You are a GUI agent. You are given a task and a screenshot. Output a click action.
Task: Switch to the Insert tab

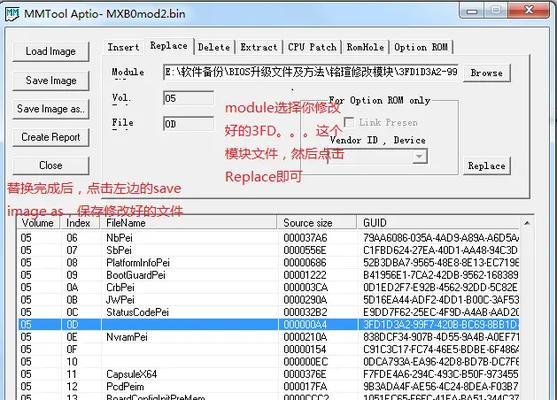tap(123, 47)
